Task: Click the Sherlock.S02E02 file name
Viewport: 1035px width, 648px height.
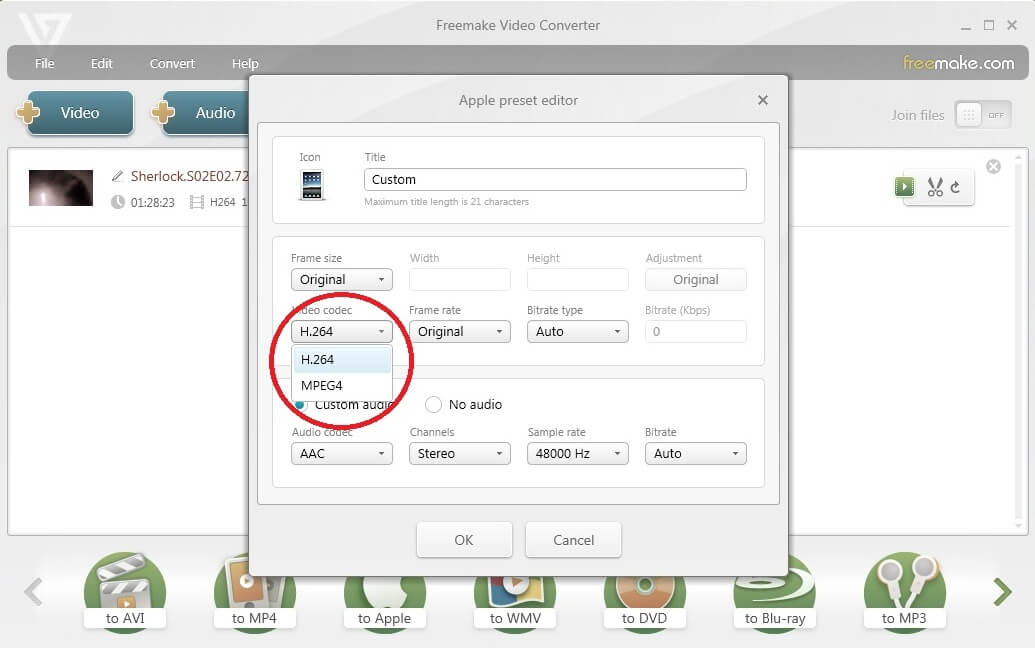Action: point(189,176)
